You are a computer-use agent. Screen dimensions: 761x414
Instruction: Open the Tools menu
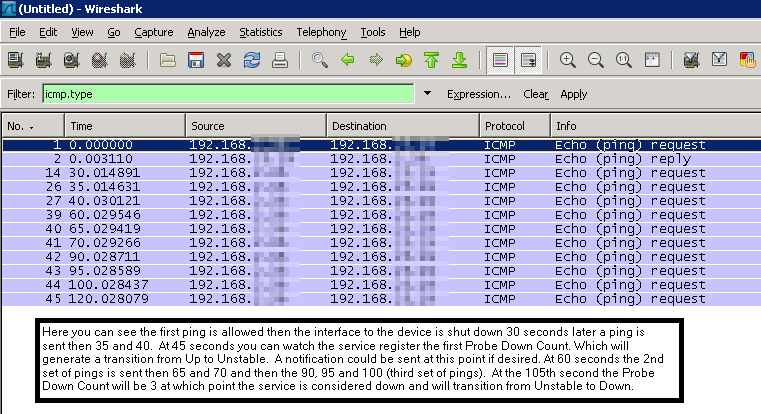[373, 32]
